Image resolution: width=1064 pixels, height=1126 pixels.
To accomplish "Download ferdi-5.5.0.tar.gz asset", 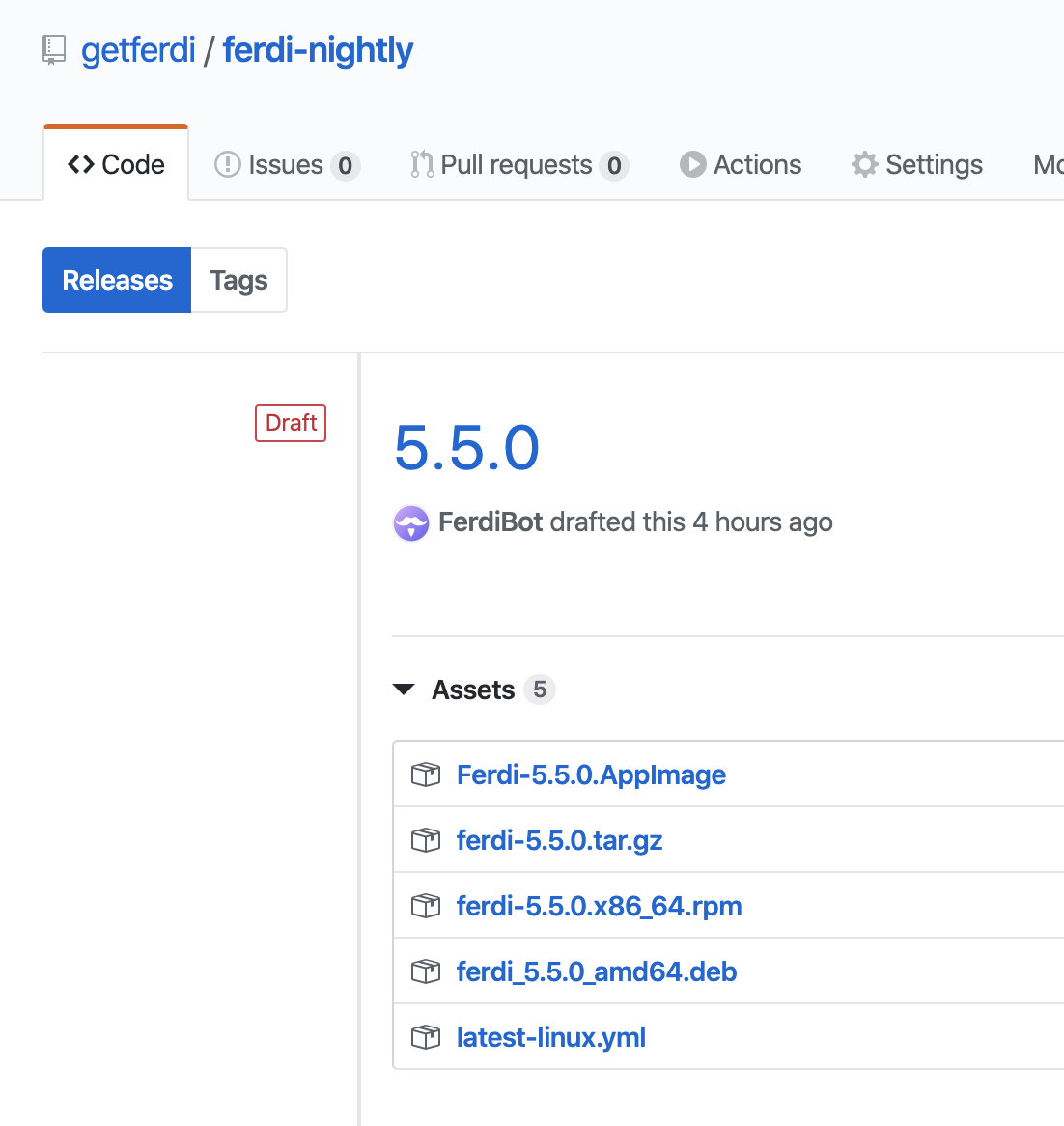I will [559, 840].
